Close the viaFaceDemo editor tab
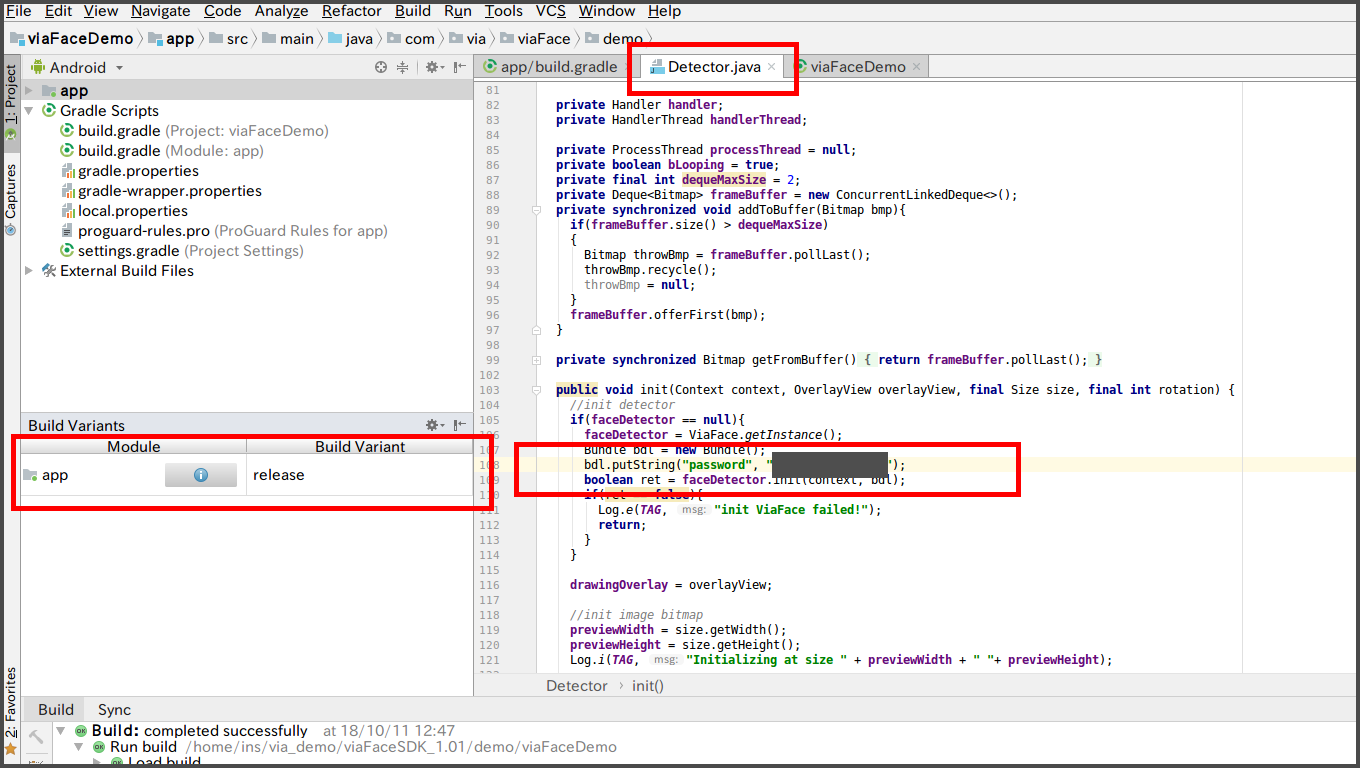This screenshot has width=1360, height=768. [x=916, y=67]
